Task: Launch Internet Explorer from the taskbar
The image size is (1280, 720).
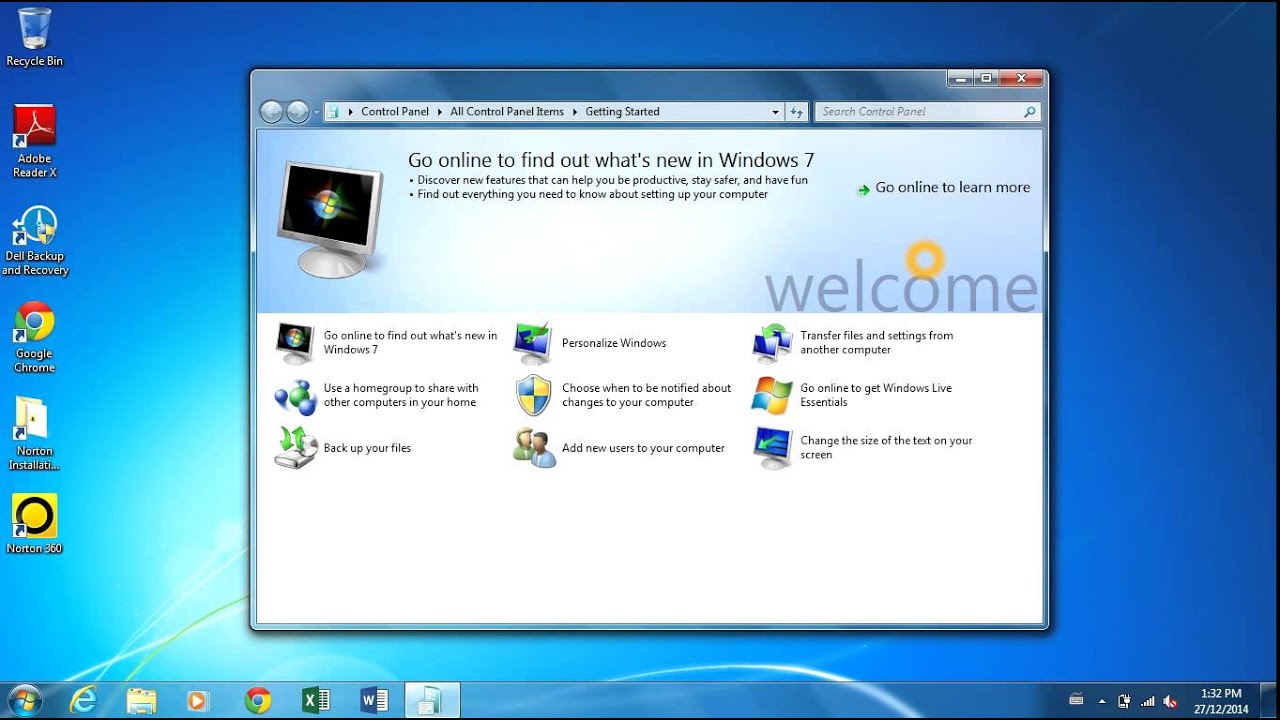Action: tap(83, 700)
